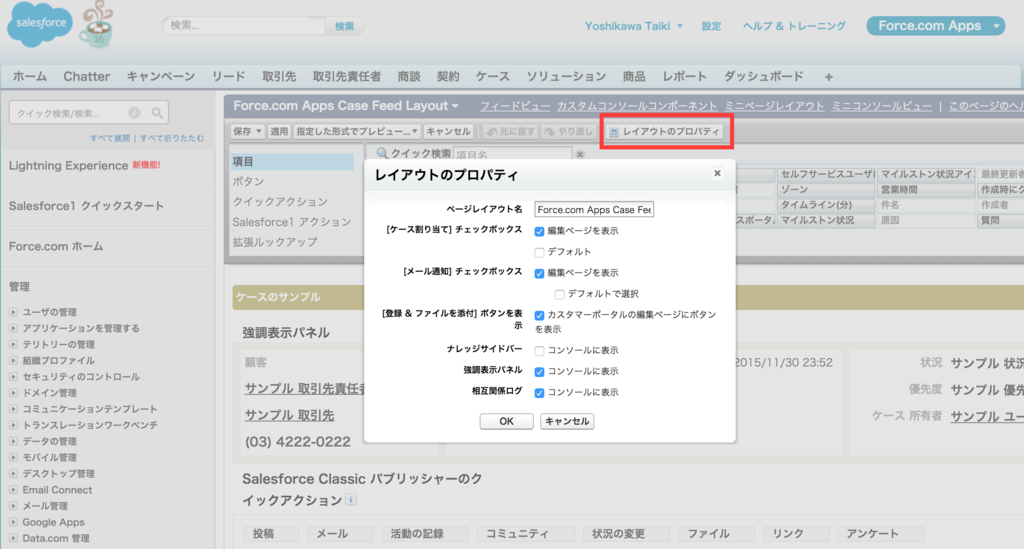
Task: Expand デスクトップ管理 node
Action: 13,473
